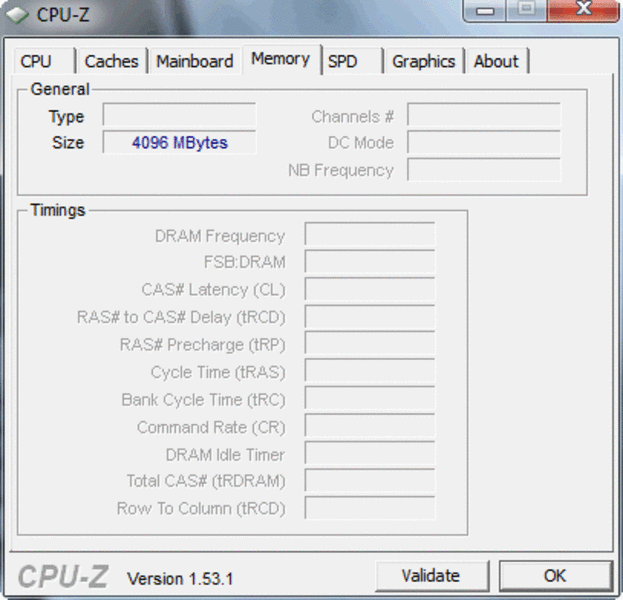This screenshot has width=623, height=600.
Task: Click the NB Frequency value field
Action: (x=484, y=170)
